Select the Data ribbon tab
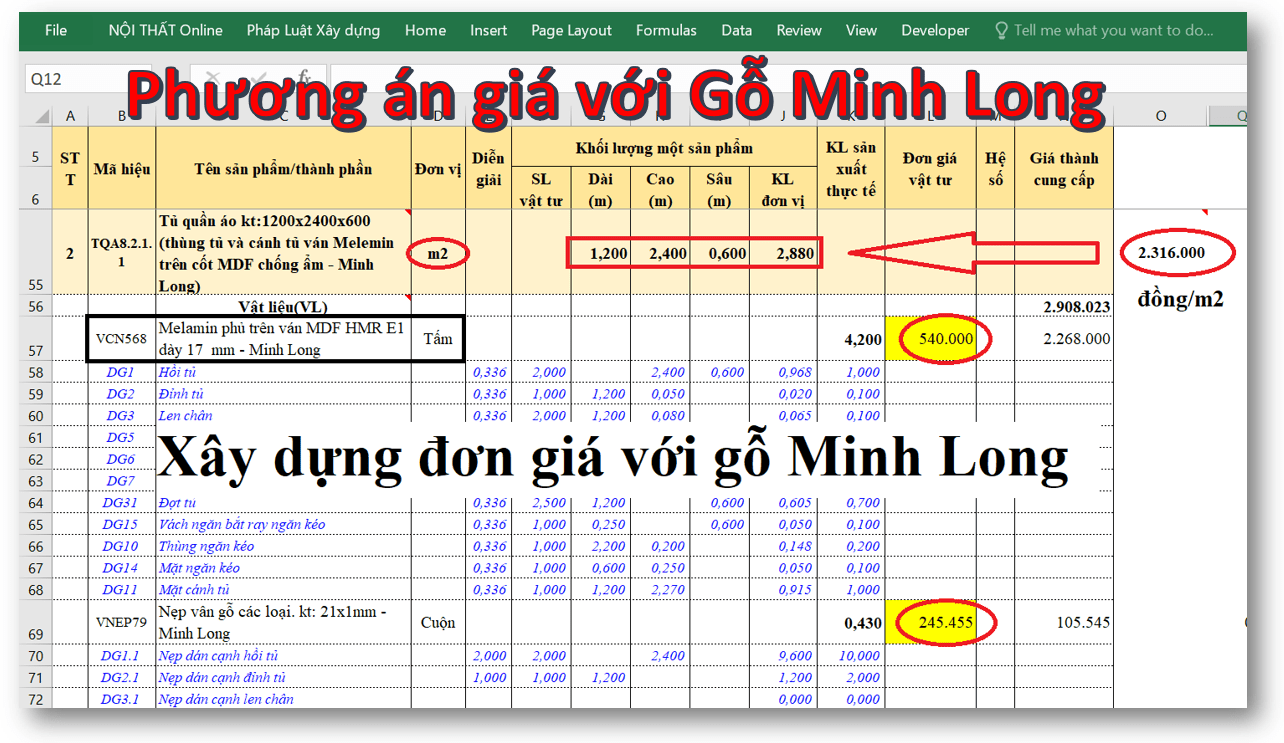1284x743 pixels. click(x=736, y=30)
